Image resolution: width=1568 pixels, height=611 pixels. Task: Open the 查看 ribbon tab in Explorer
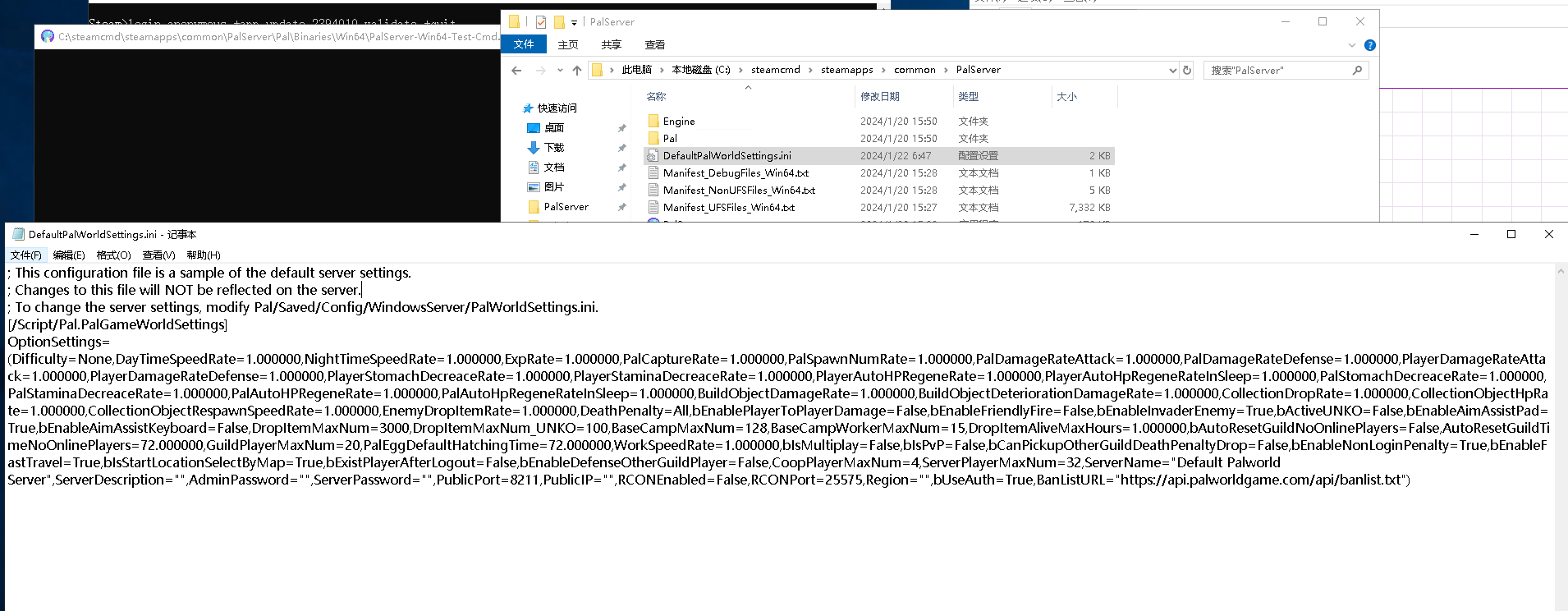[655, 45]
